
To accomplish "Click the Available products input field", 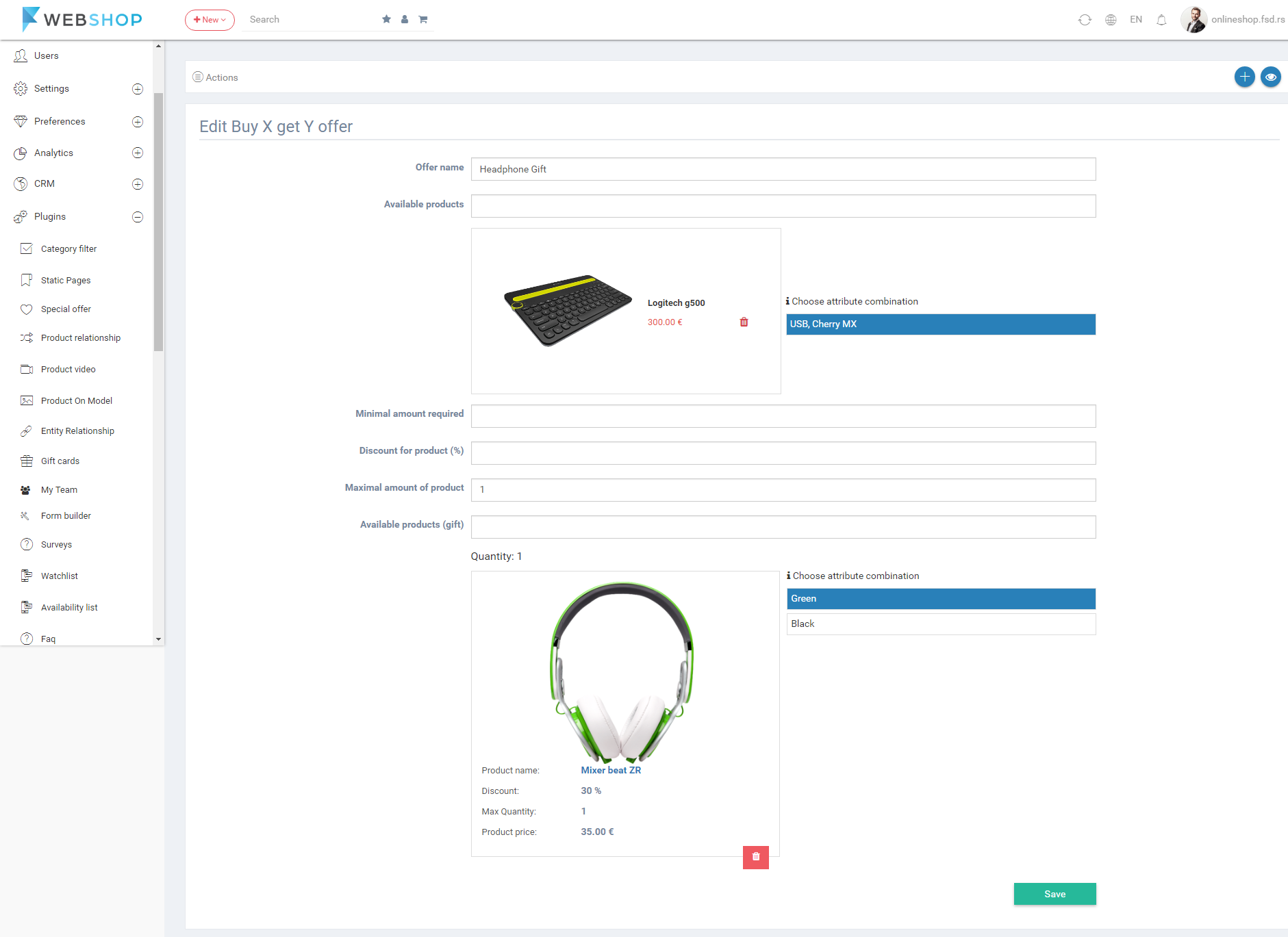I will tap(783, 206).
